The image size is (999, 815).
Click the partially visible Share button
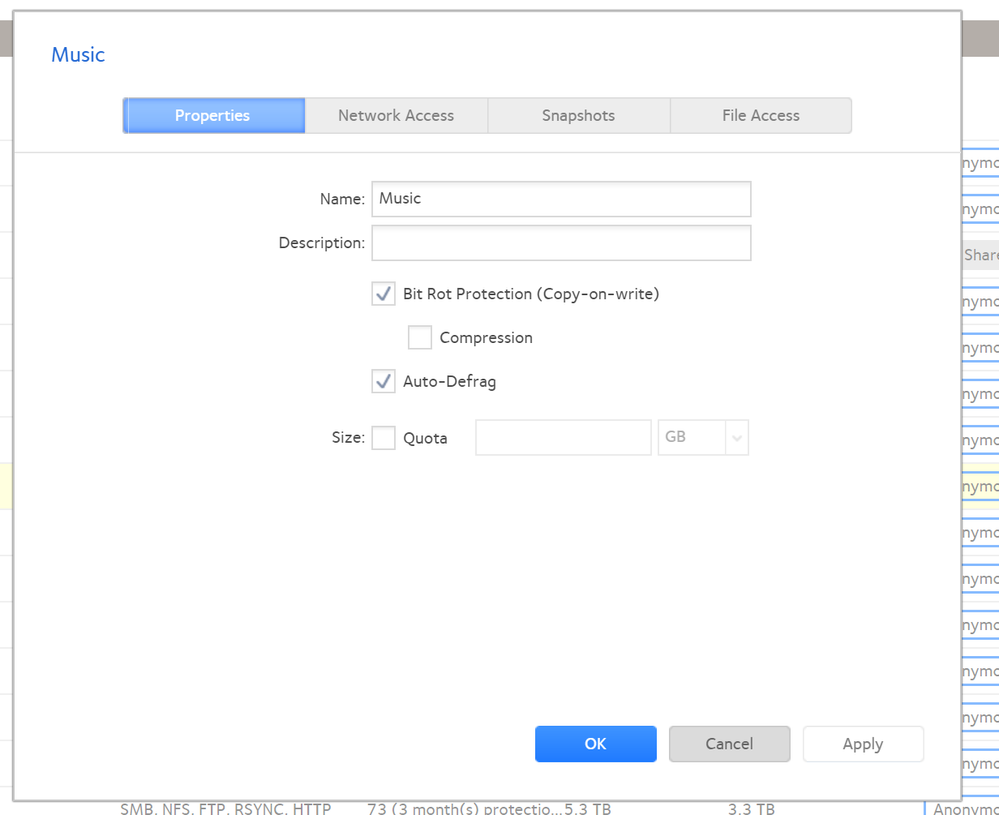(980, 255)
